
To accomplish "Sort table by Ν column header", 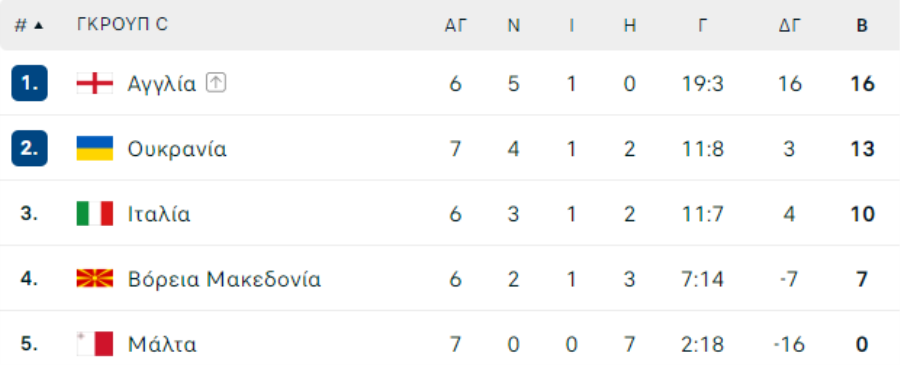I will (514, 25).
